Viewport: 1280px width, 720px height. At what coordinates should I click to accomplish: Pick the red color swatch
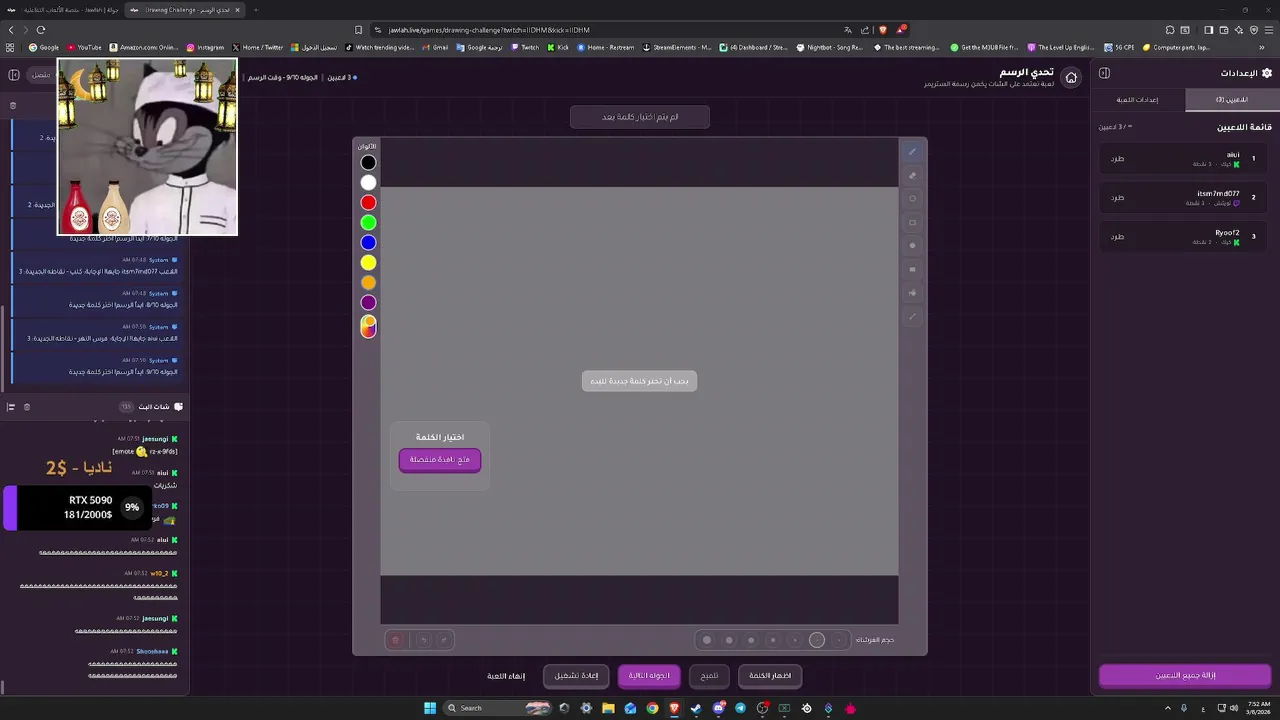(369, 203)
